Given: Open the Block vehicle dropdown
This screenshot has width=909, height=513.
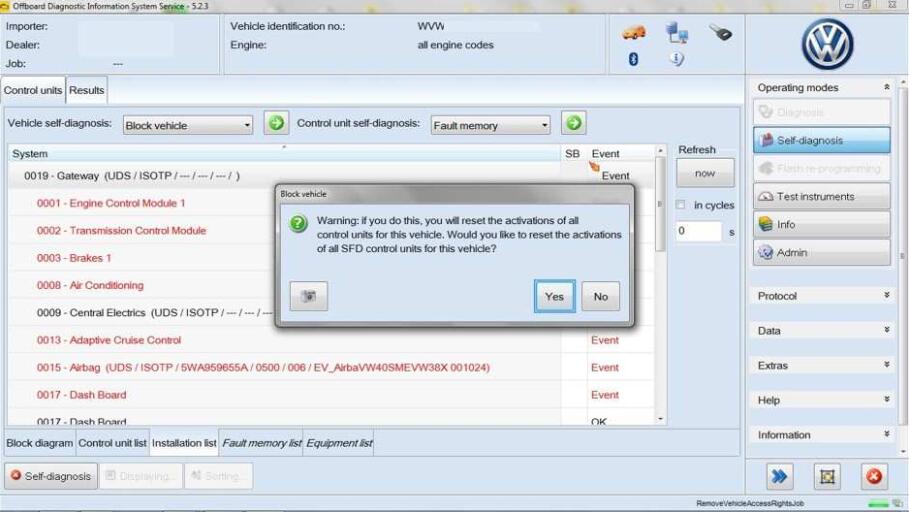Looking at the screenshot, I should coord(188,125).
